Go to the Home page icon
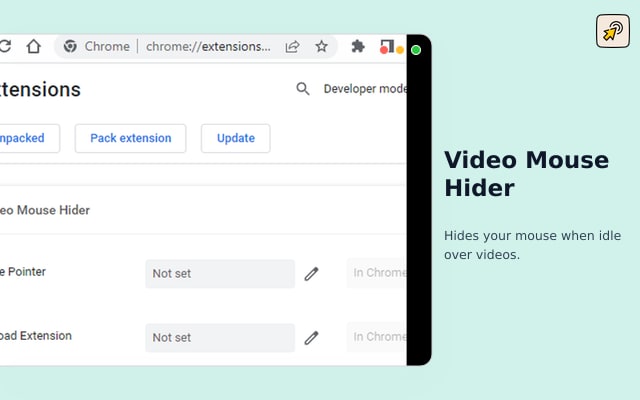This screenshot has width=640, height=400. point(33,46)
